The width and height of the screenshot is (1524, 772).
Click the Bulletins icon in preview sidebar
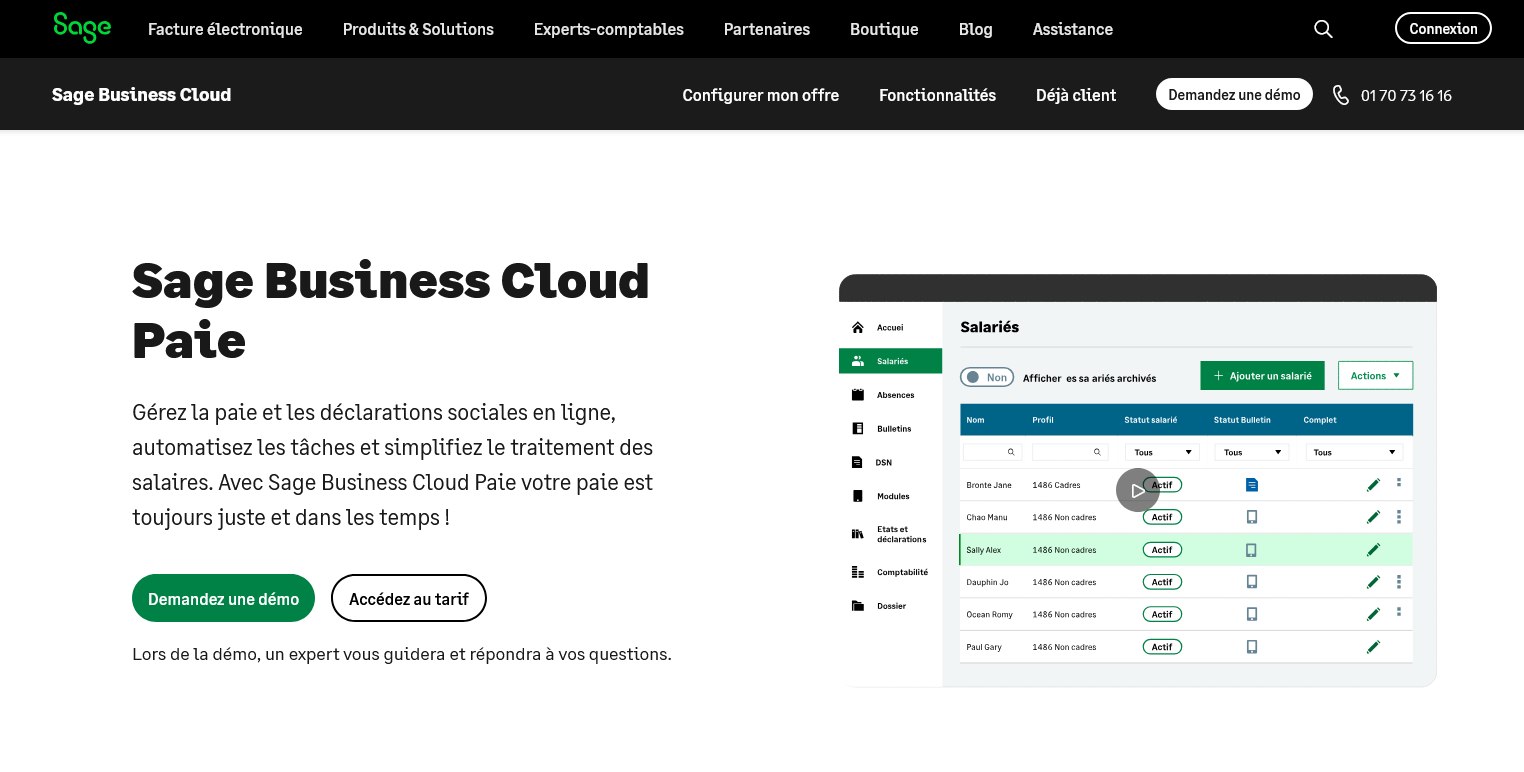click(x=857, y=429)
